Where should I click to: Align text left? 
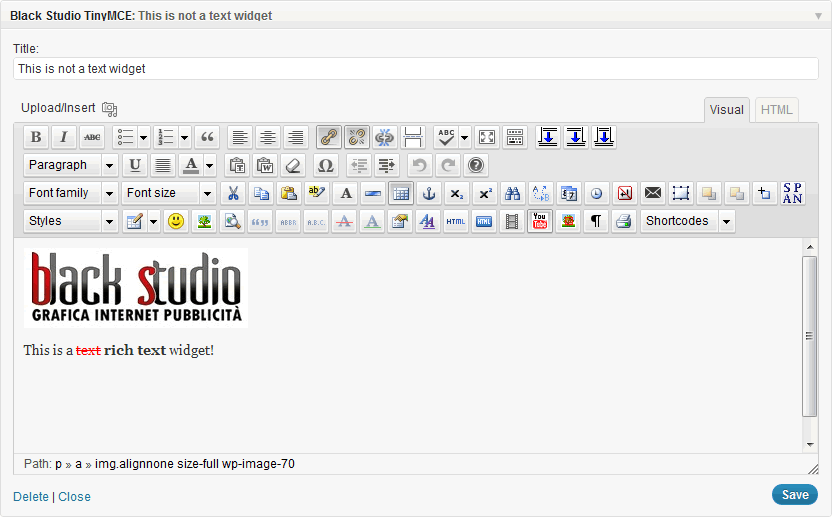240,137
